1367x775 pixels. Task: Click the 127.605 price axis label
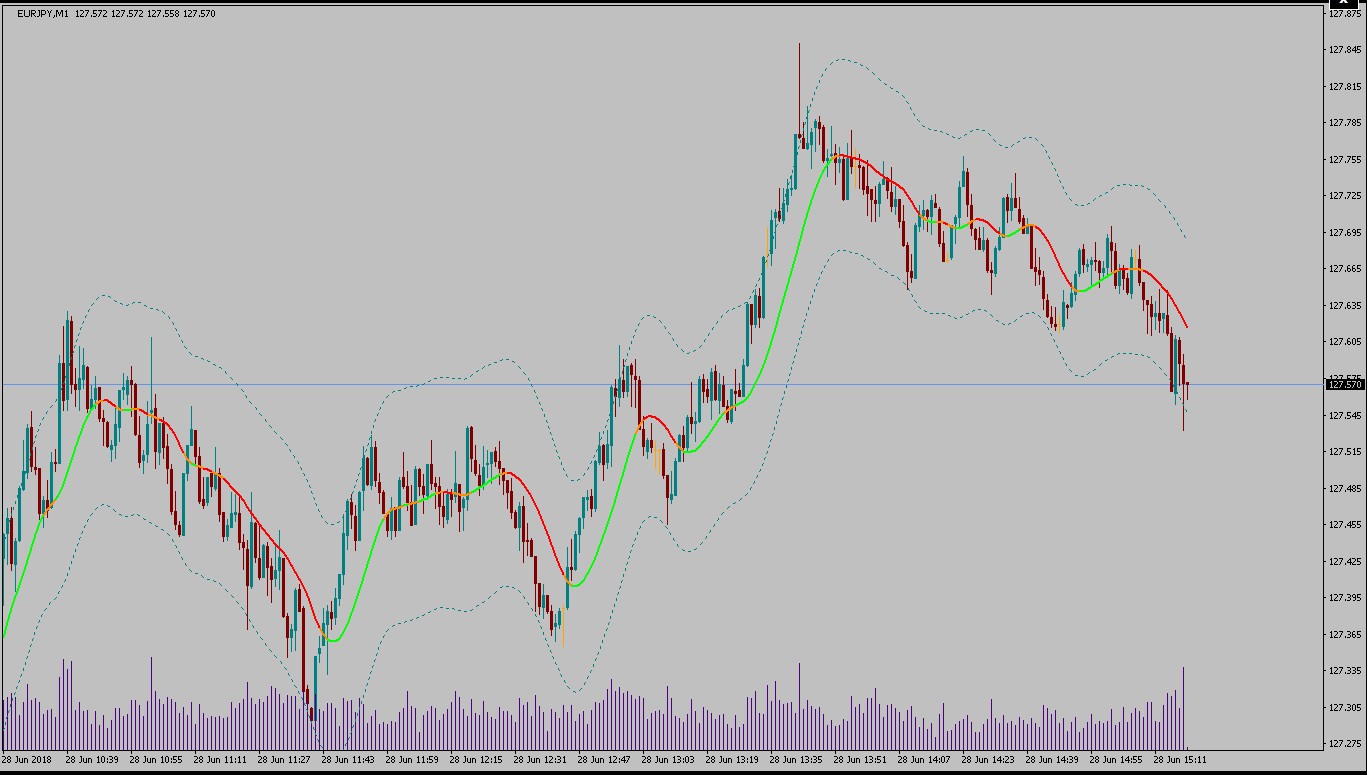[x=1346, y=342]
